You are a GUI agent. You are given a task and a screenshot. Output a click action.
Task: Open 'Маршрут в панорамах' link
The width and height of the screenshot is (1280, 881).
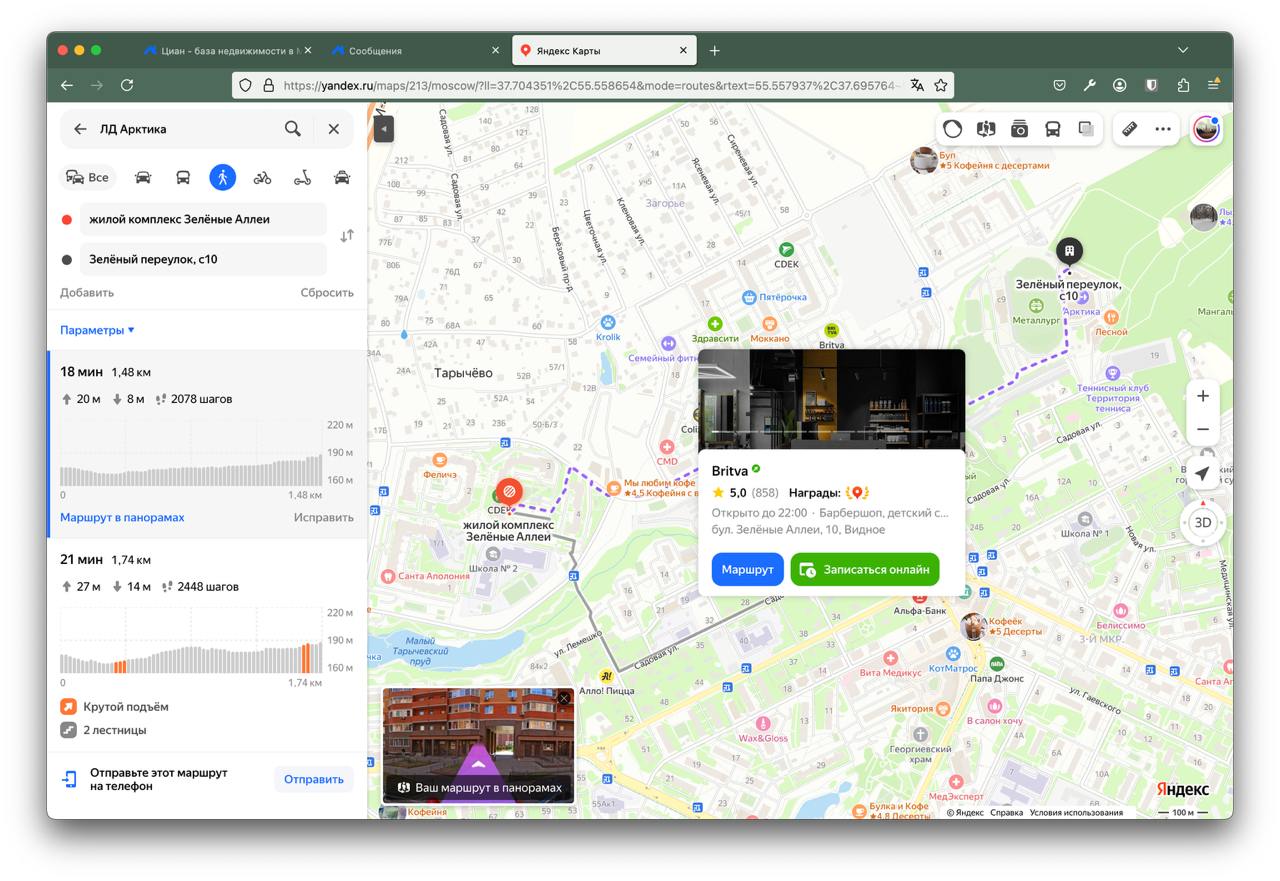coord(122,517)
